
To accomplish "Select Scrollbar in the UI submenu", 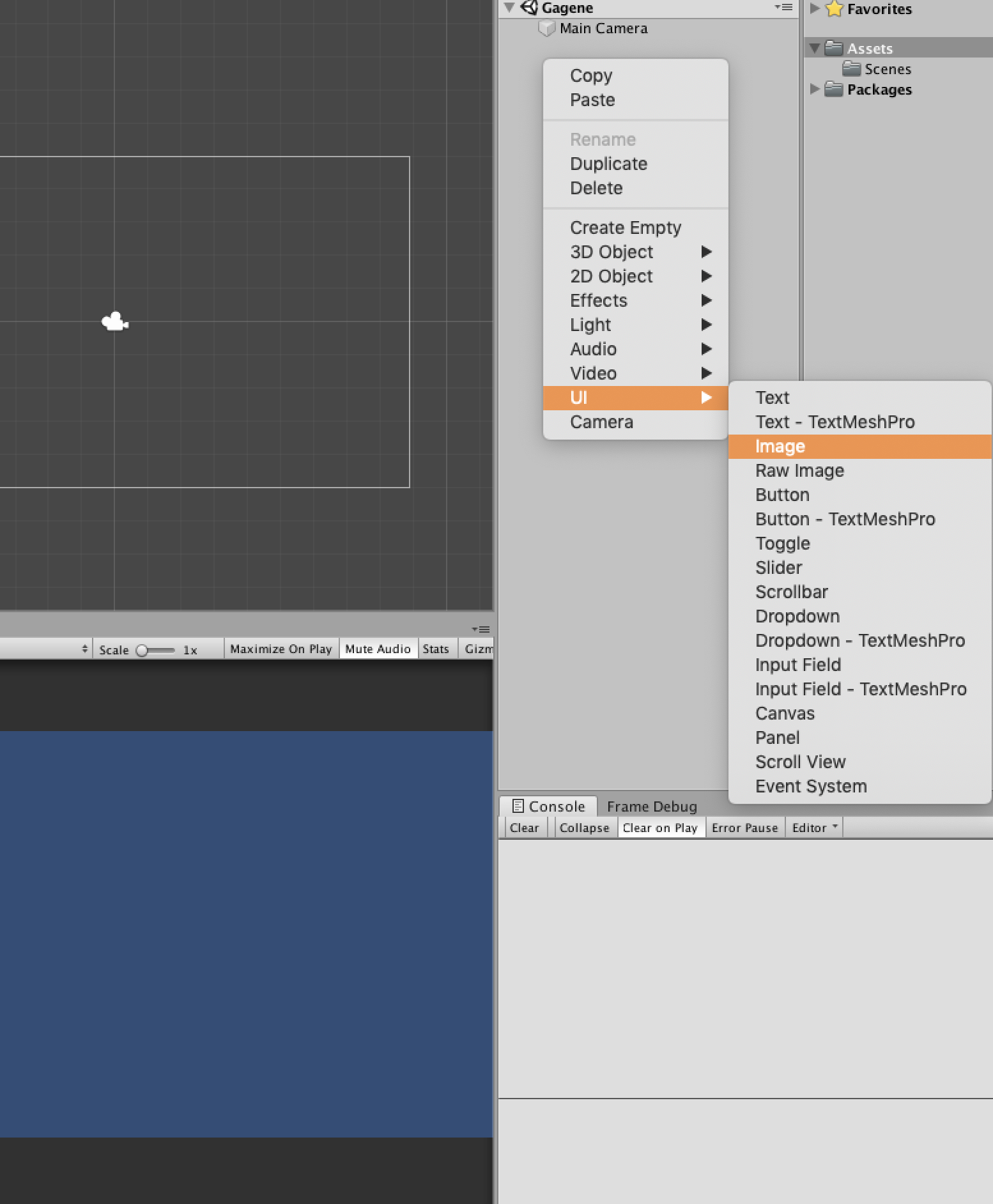I will (859, 592).
